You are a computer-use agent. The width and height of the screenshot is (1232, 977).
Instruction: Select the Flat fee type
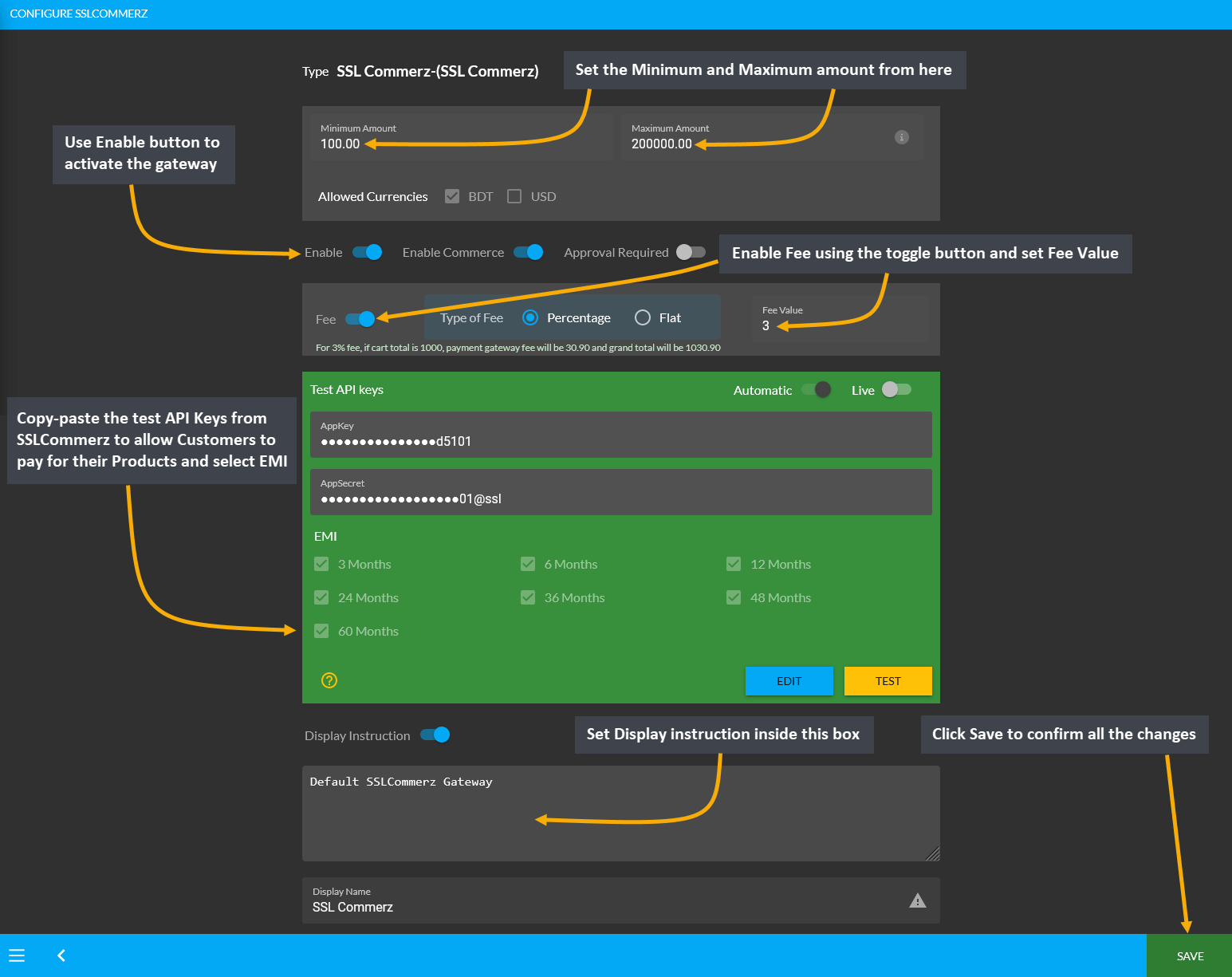click(x=643, y=317)
